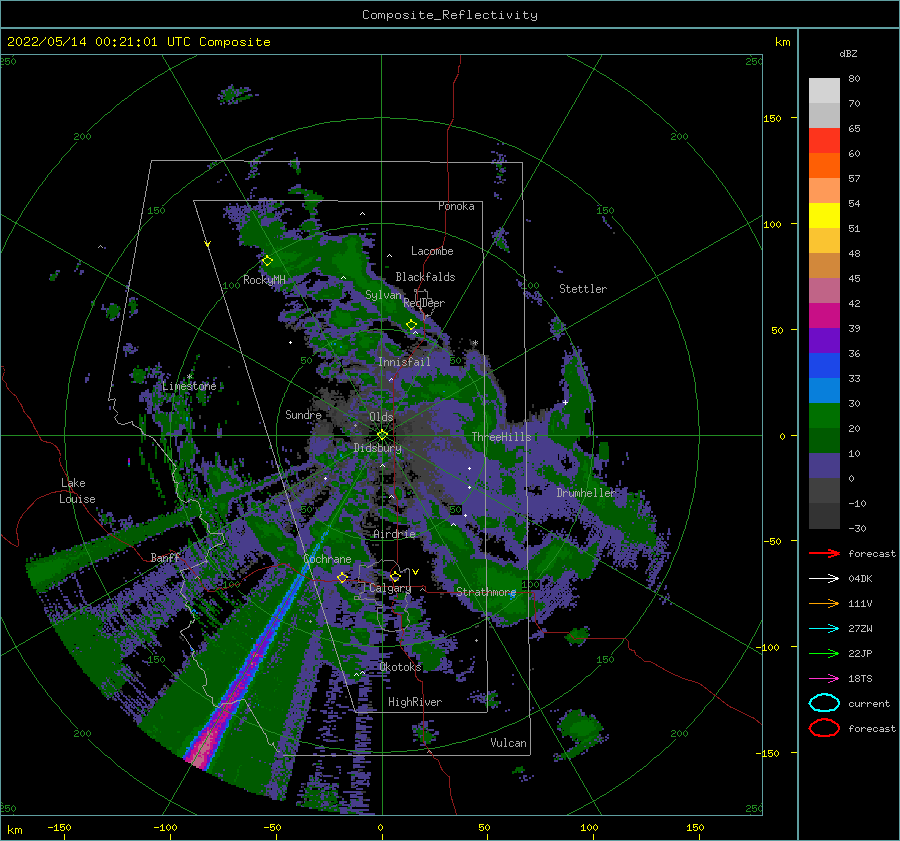Pick the bright green swatch between 30 and 20

[824, 415]
